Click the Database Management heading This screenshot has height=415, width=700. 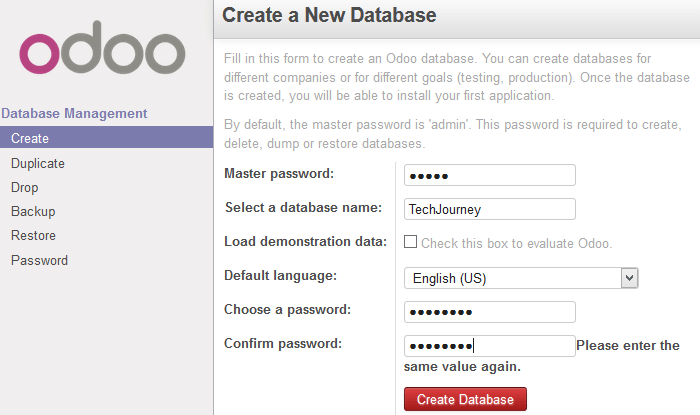pos(74,113)
